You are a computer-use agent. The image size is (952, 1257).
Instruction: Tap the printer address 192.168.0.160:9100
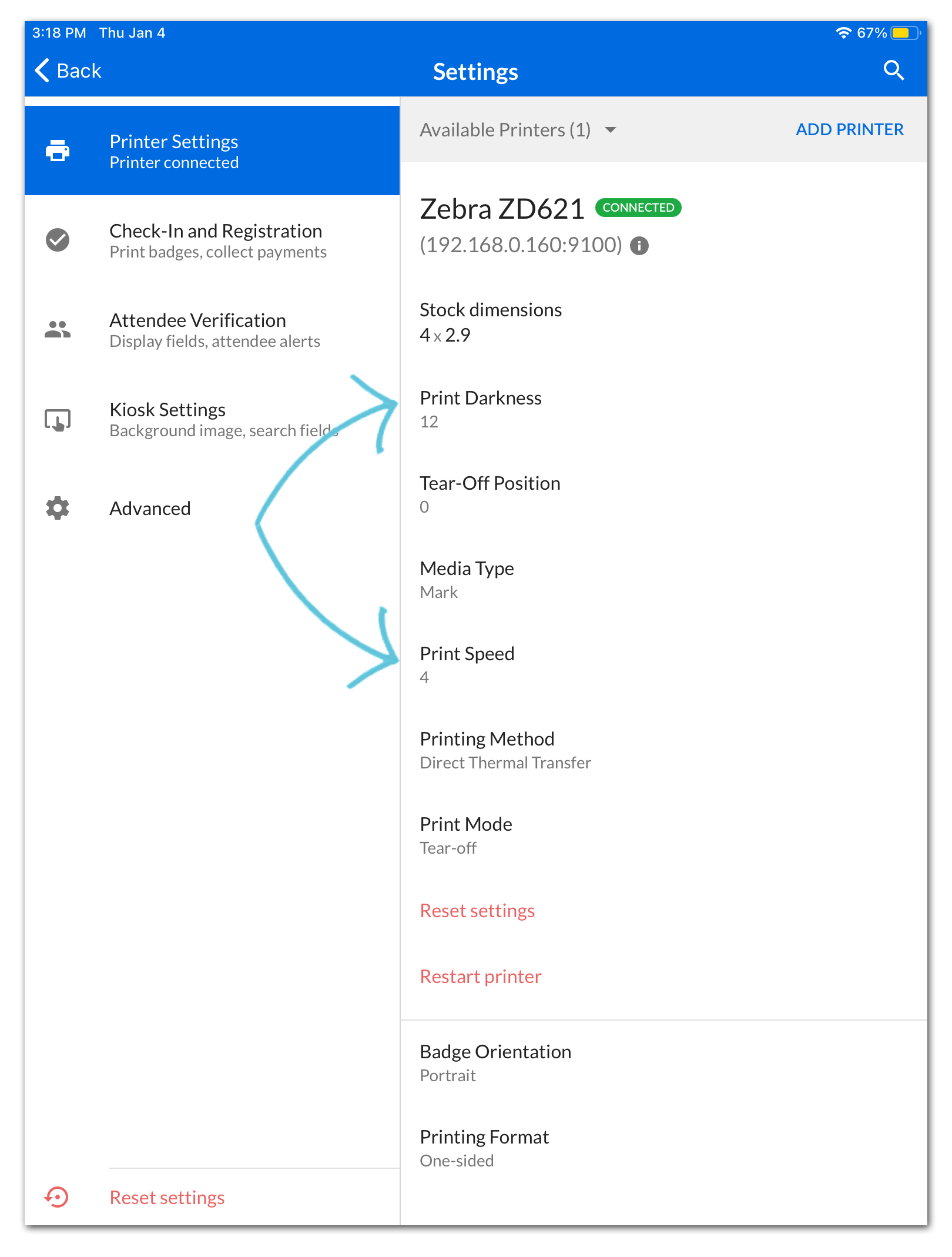[x=521, y=245]
